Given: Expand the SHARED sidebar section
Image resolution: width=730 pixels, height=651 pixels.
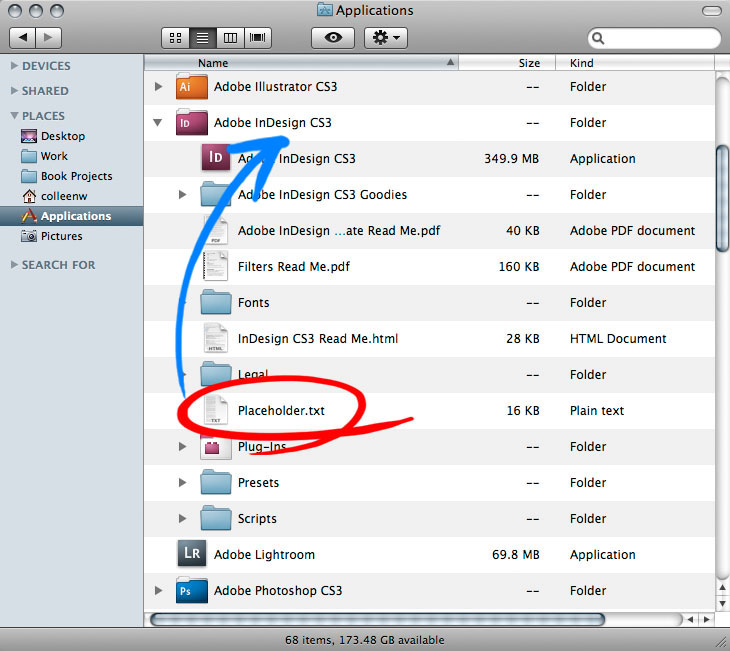Looking at the screenshot, I should click(14, 91).
